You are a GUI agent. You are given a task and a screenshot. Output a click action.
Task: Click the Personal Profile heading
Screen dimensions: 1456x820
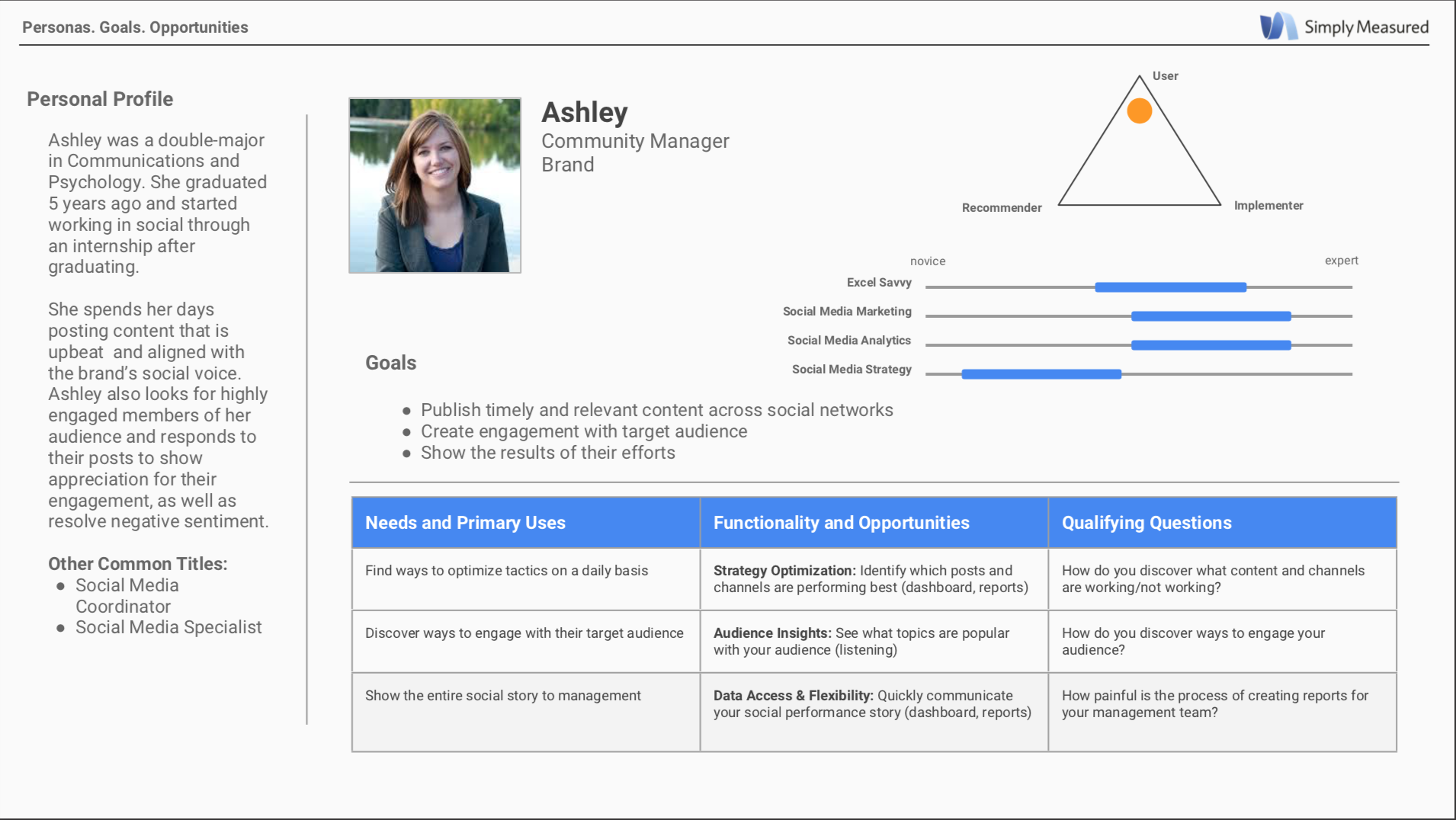pyautogui.click(x=100, y=99)
